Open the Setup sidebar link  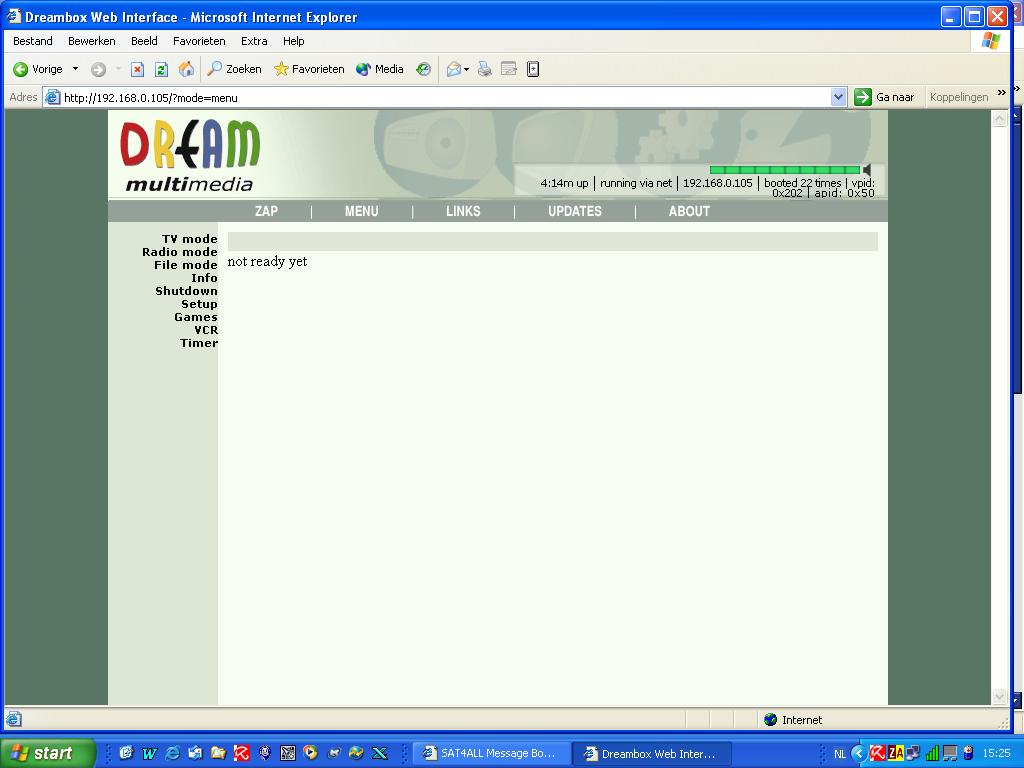point(199,304)
